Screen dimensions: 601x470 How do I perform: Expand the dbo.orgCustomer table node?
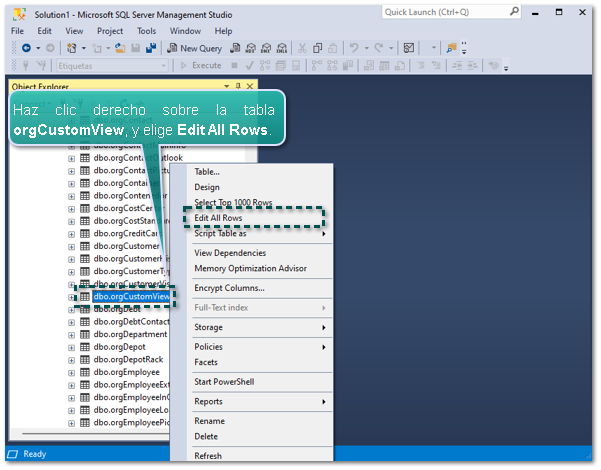click(71, 246)
